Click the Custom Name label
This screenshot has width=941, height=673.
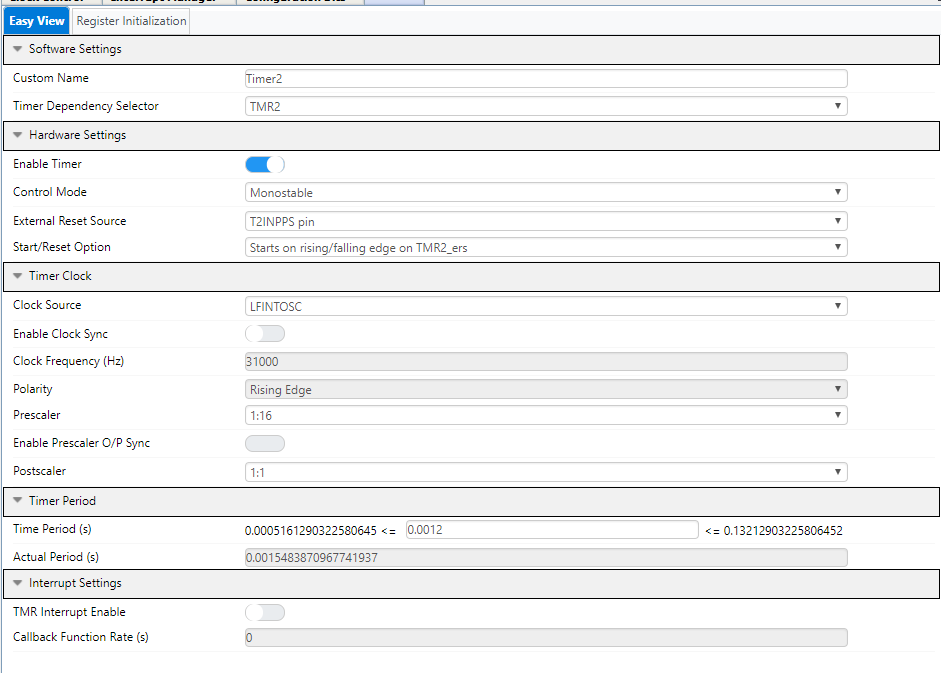pos(51,78)
